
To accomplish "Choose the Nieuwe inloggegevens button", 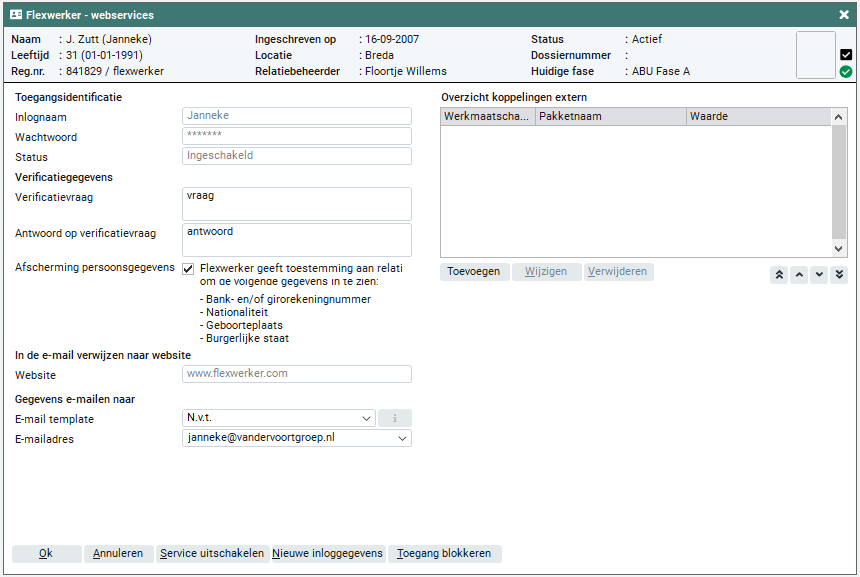I will (x=327, y=554).
